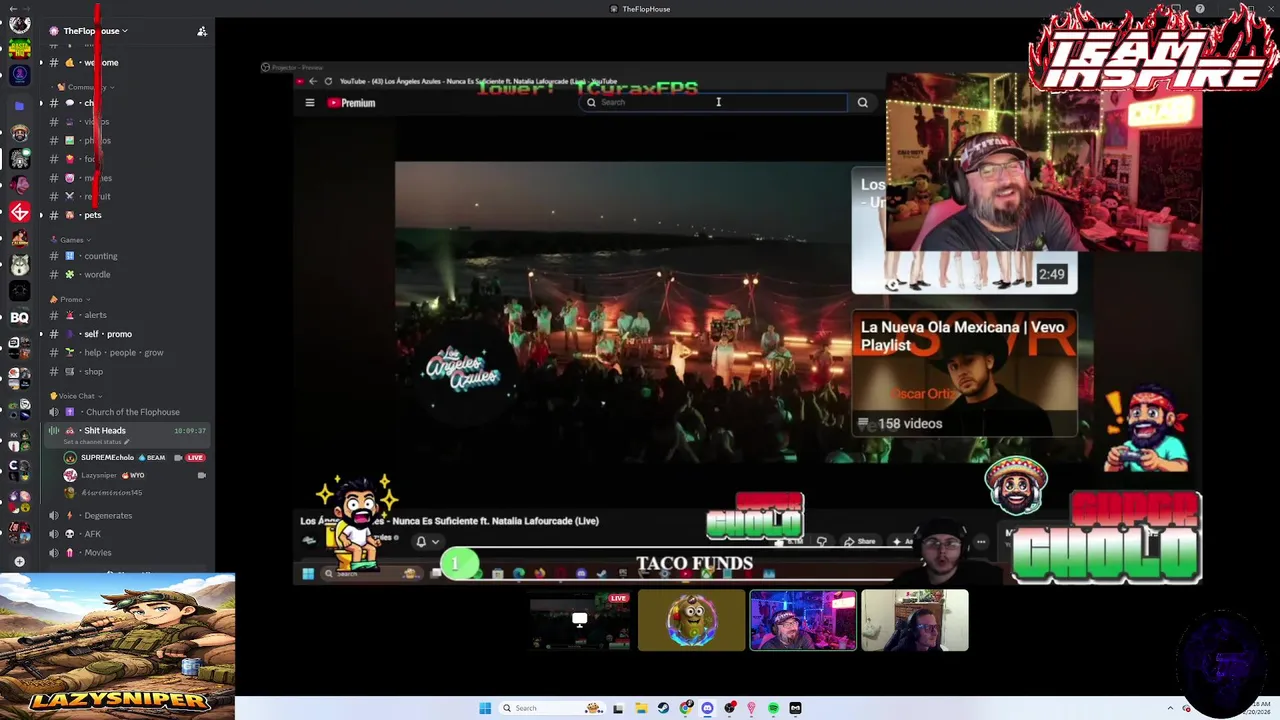This screenshot has height=720, width=1280.
Task: Open the YouTube hamburger menu in stream
Action: point(310,103)
